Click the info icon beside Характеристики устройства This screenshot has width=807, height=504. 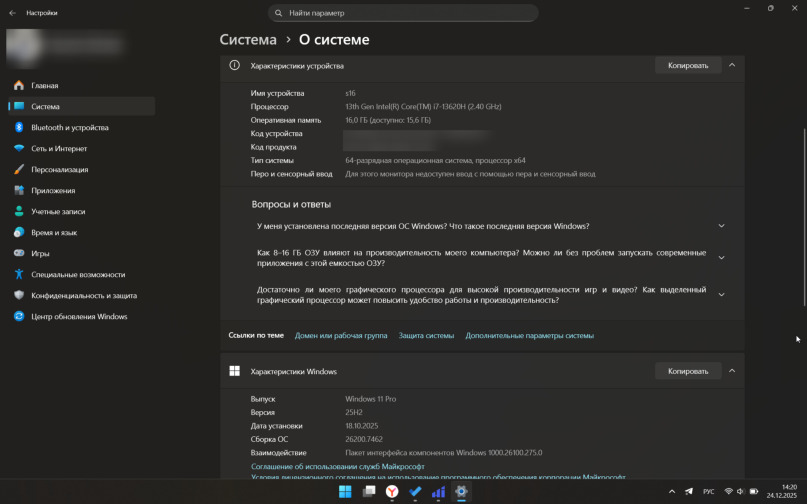[x=235, y=65]
